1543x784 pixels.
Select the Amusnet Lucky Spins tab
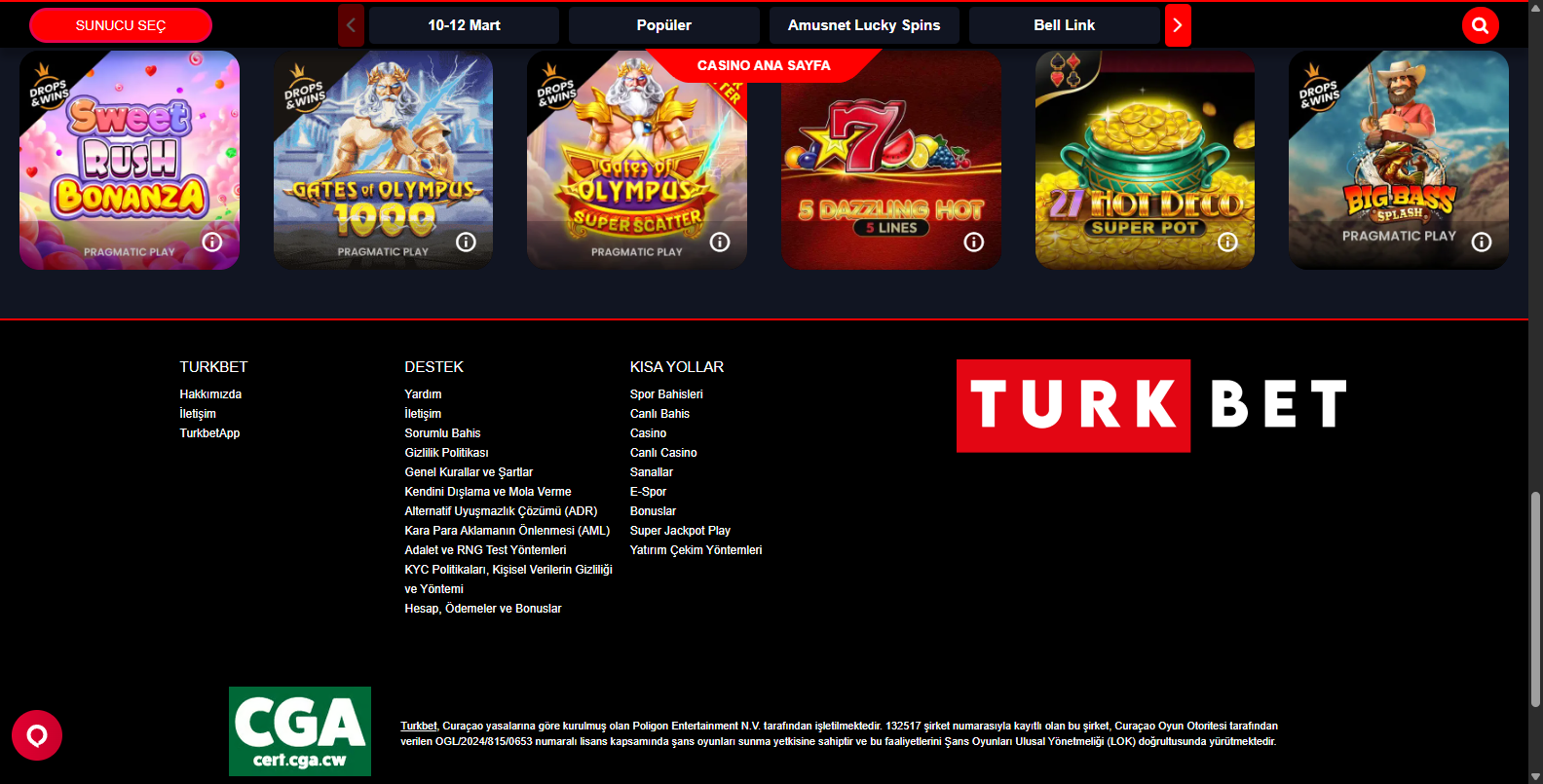coord(864,25)
